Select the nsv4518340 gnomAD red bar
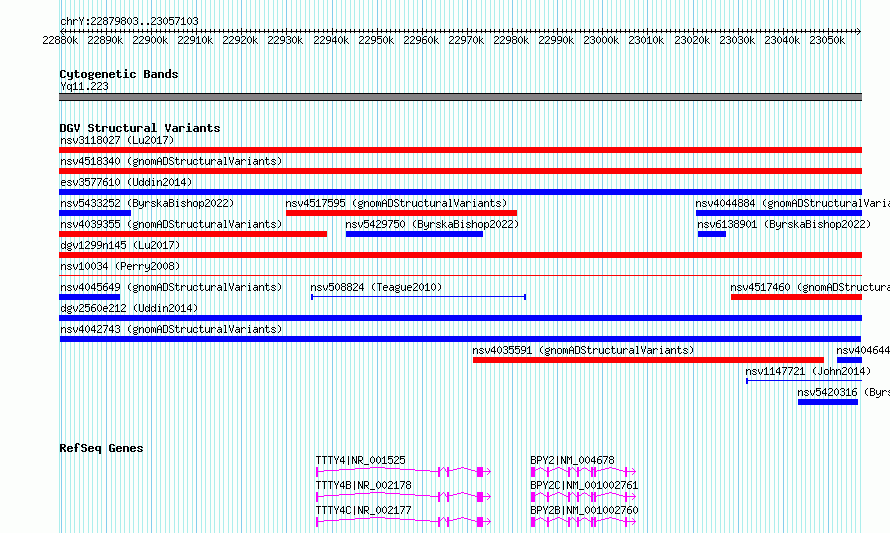The width and height of the screenshot is (890, 533). 460,171
